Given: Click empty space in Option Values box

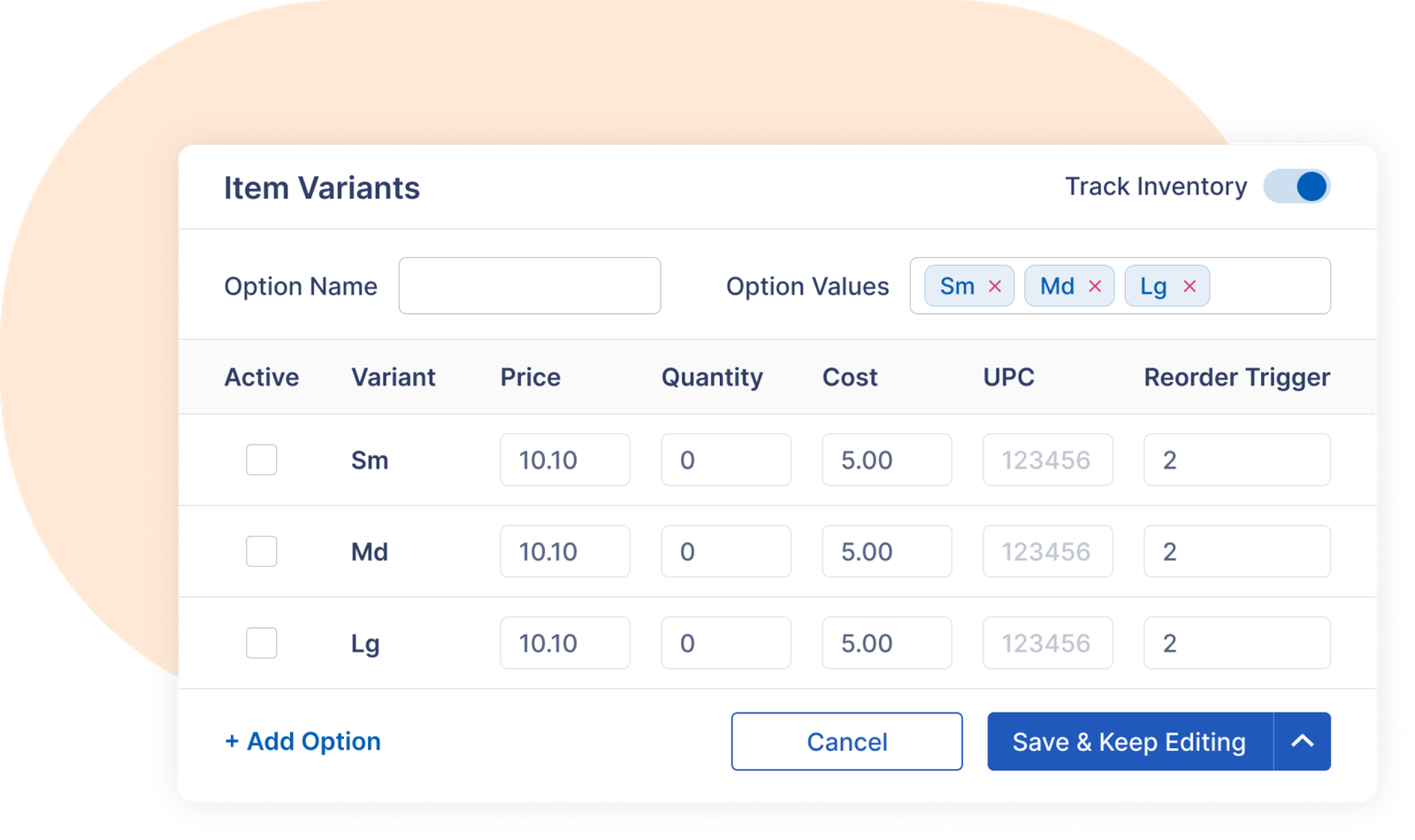Looking at the screenshot, I should click(x=1269, y=286).
